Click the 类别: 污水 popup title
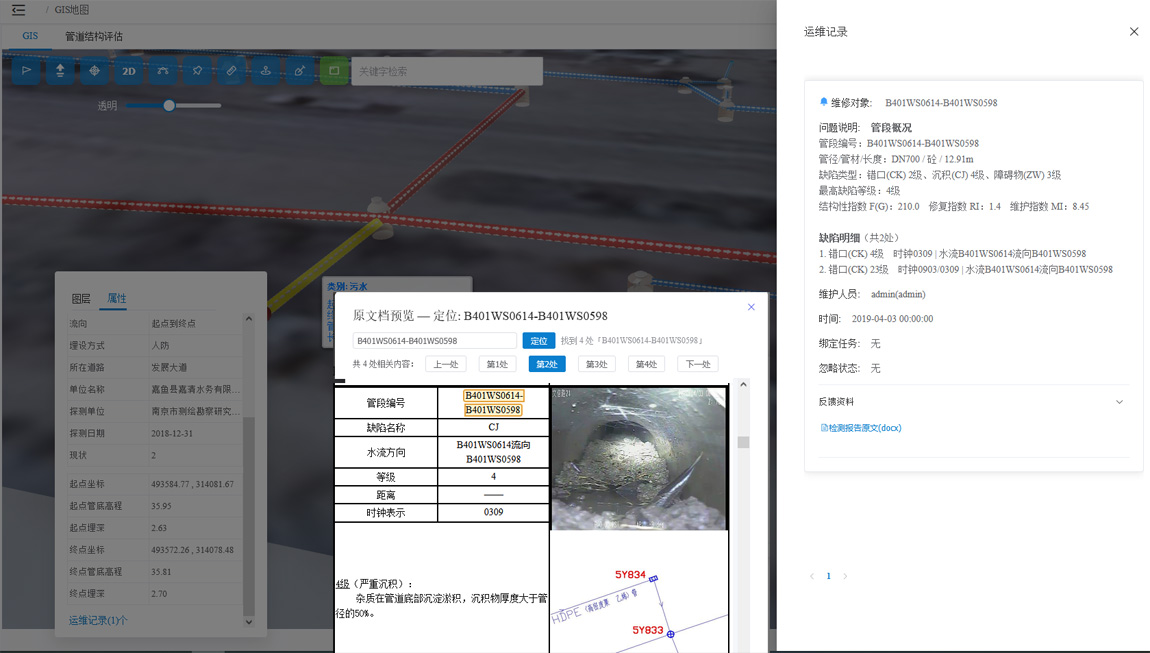This screenshot has height=653, width=1150. (x=347, y=287)
